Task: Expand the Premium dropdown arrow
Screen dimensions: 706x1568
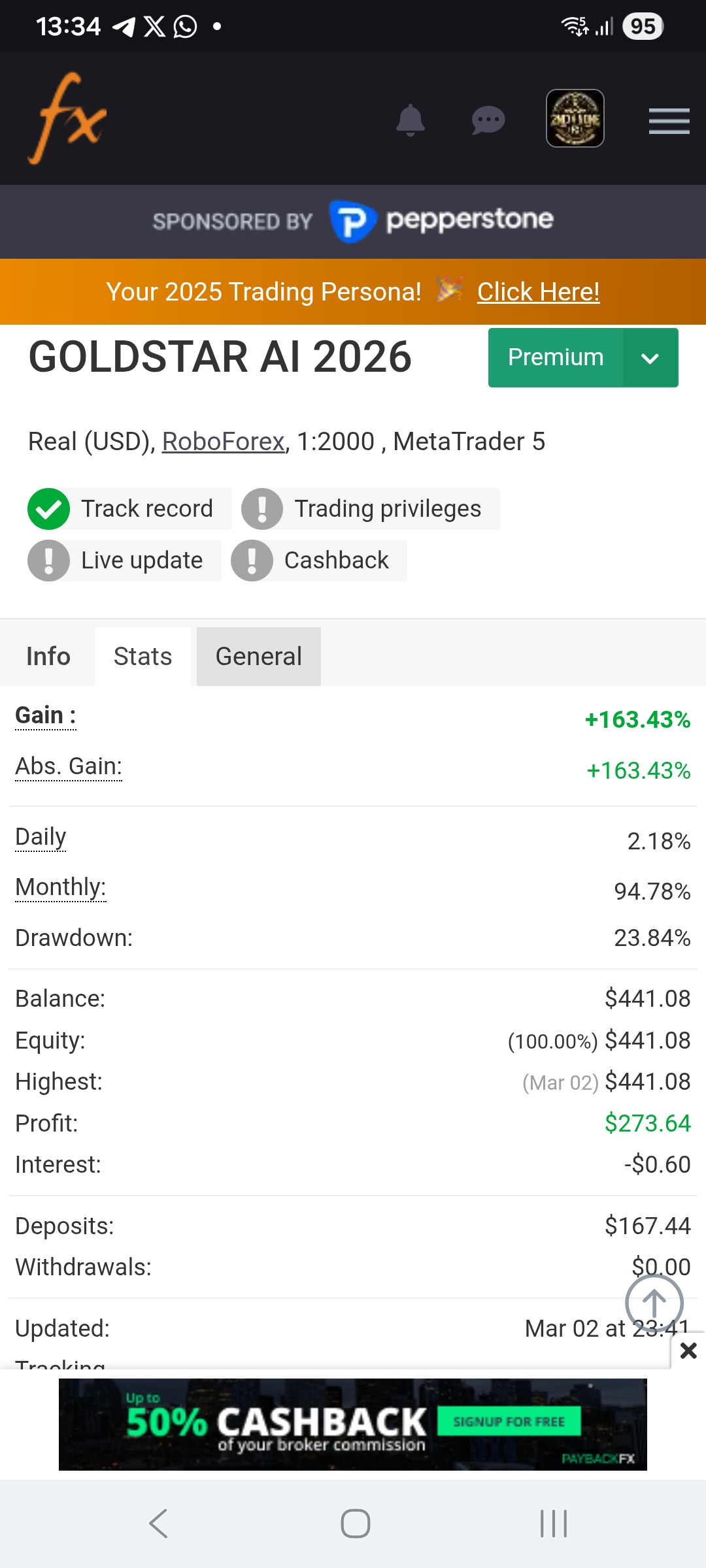Action: 650,358
